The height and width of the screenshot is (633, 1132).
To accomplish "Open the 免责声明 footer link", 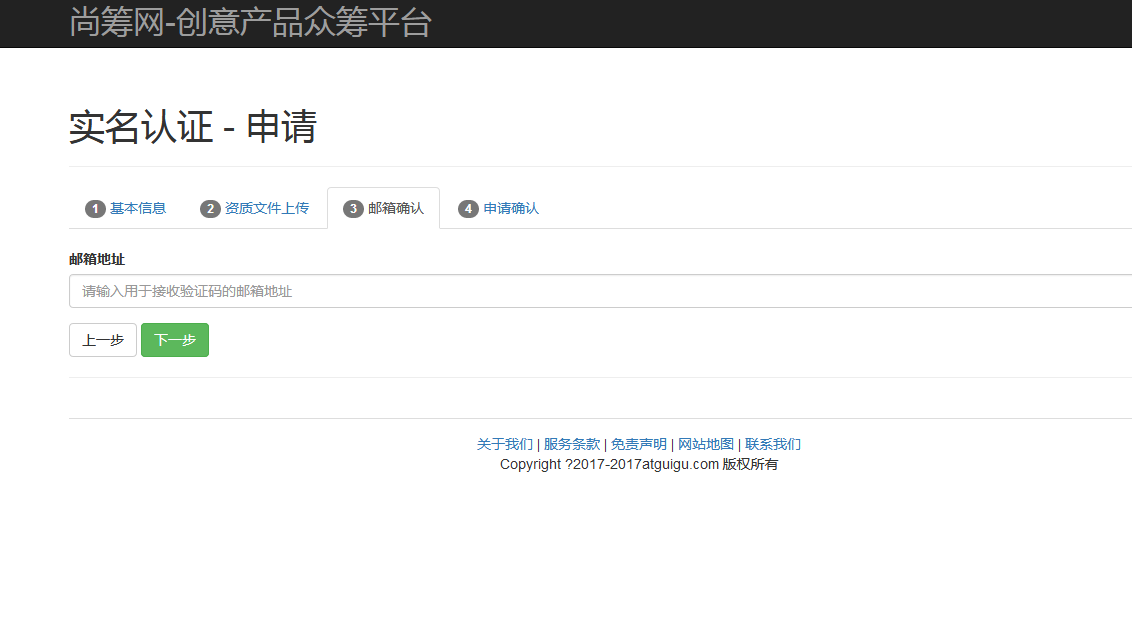I will pyautogui.click(x=640, y=443).
